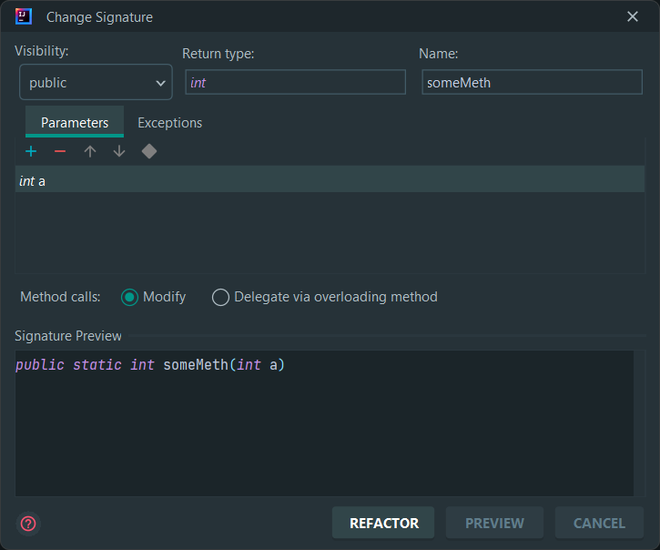Click the IntelliJ logo in title bar

24,17
